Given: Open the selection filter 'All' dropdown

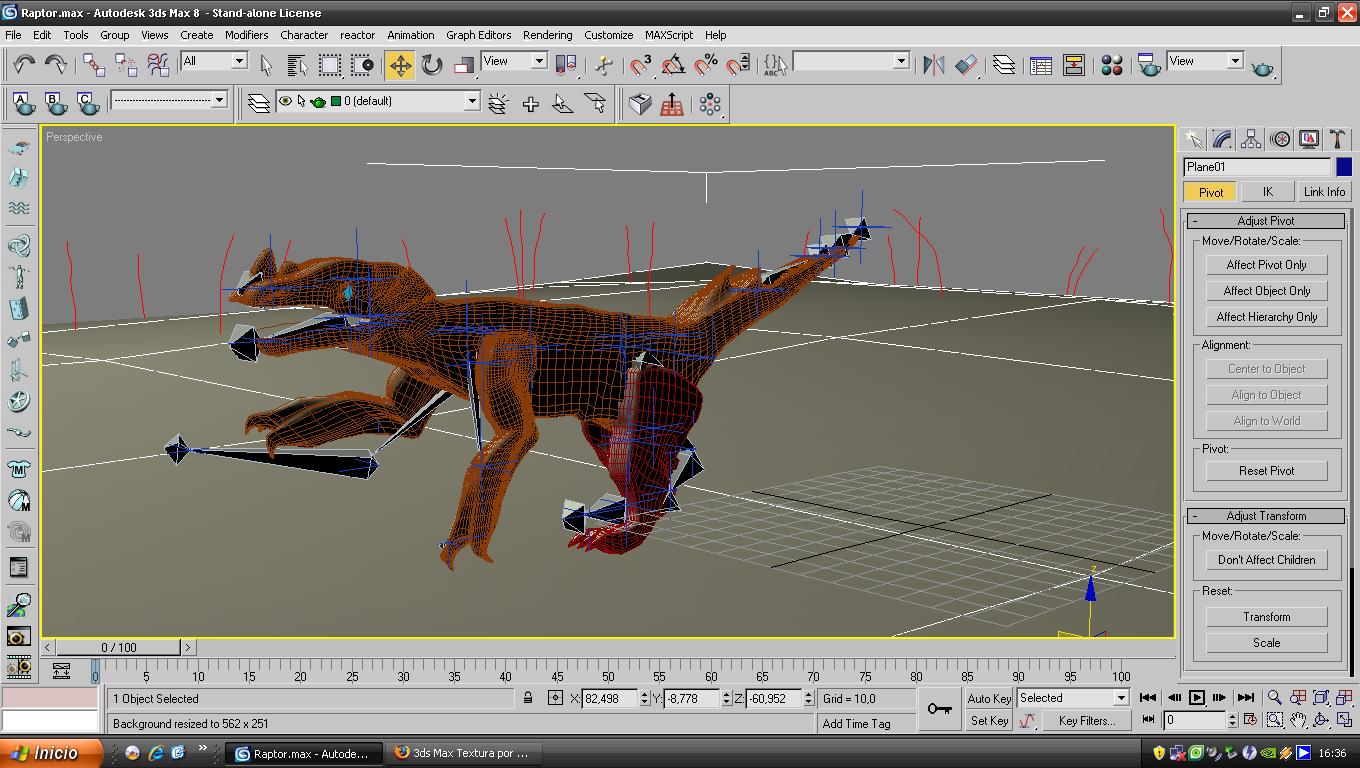Looking at the screenshot, I should (x=239, y=61).
